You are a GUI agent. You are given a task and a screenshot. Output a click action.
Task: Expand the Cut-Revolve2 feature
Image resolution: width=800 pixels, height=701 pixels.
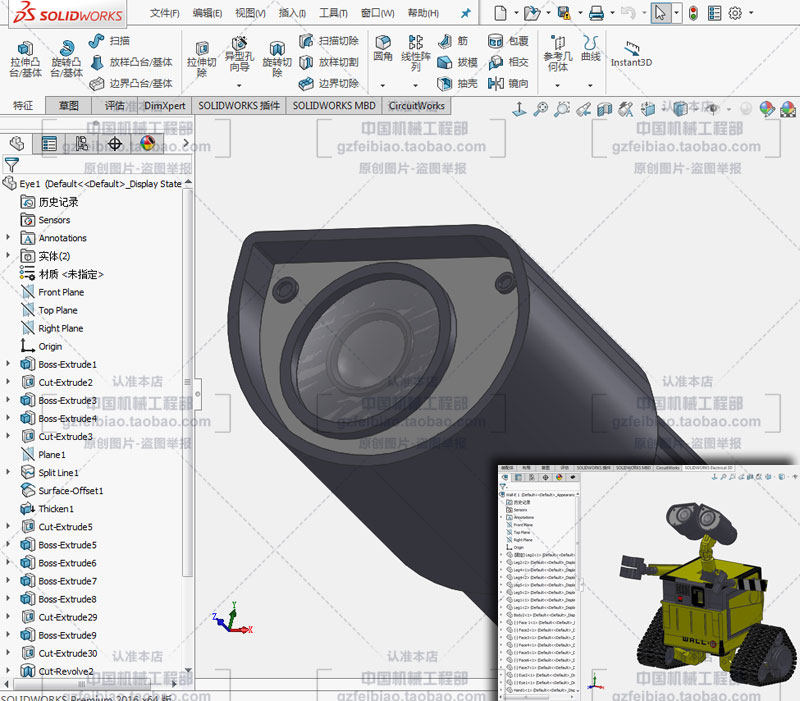coord(8,670)
